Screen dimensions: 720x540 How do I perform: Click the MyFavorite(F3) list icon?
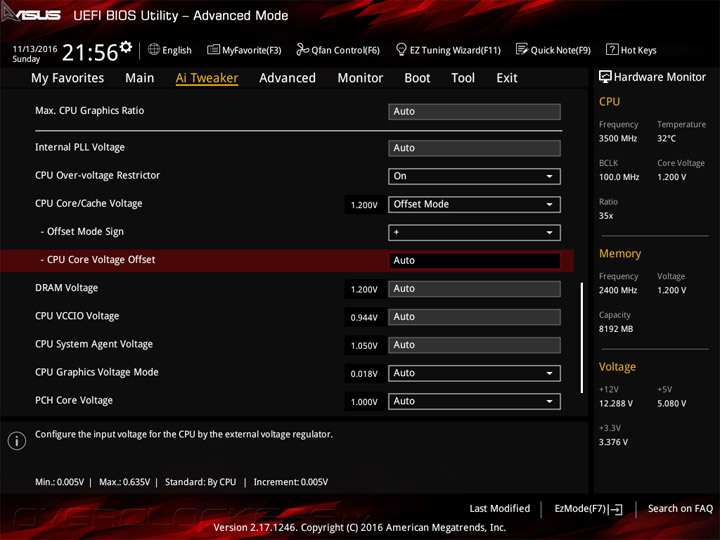click(x=213, y=49)
